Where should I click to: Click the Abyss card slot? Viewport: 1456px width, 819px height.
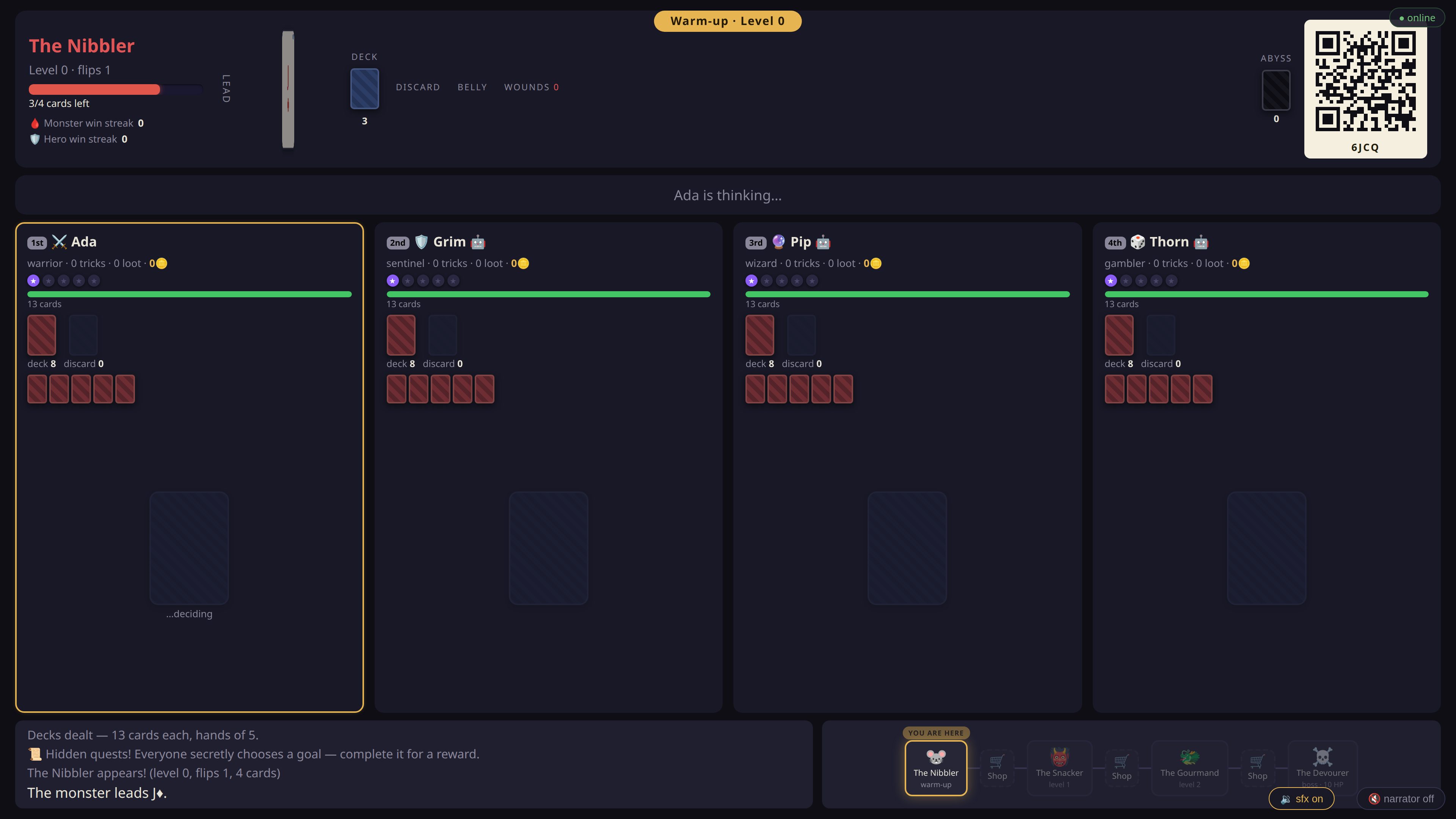(x=1276, y=90)
